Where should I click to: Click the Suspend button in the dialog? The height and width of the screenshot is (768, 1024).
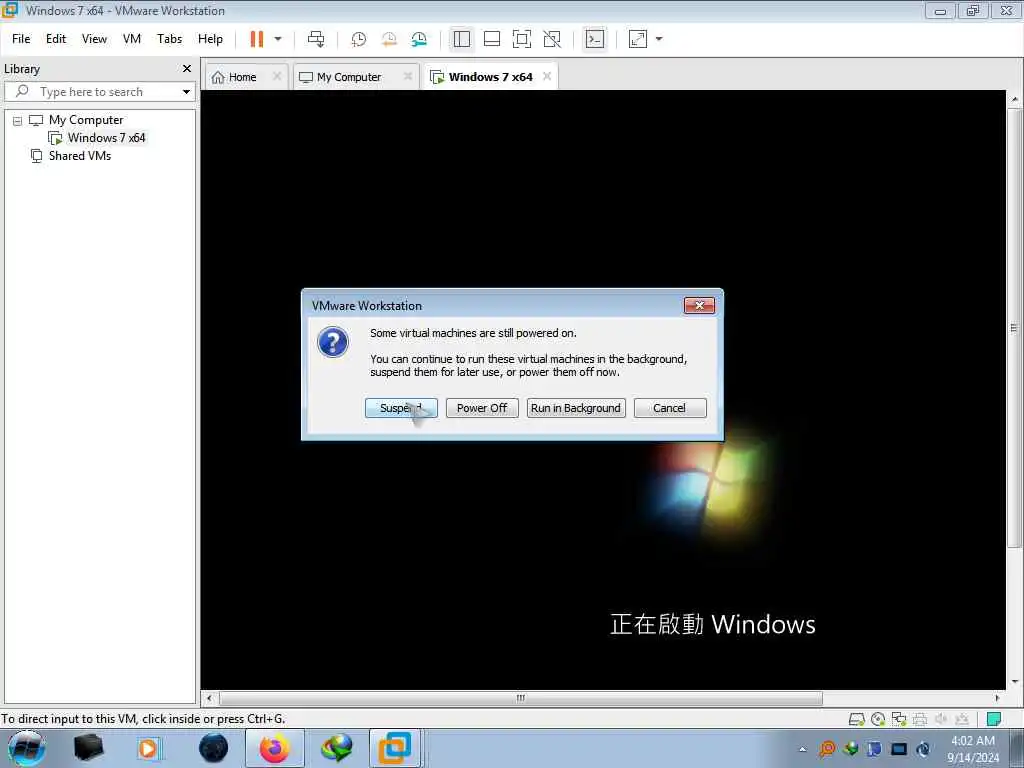[x=401, y=408]
